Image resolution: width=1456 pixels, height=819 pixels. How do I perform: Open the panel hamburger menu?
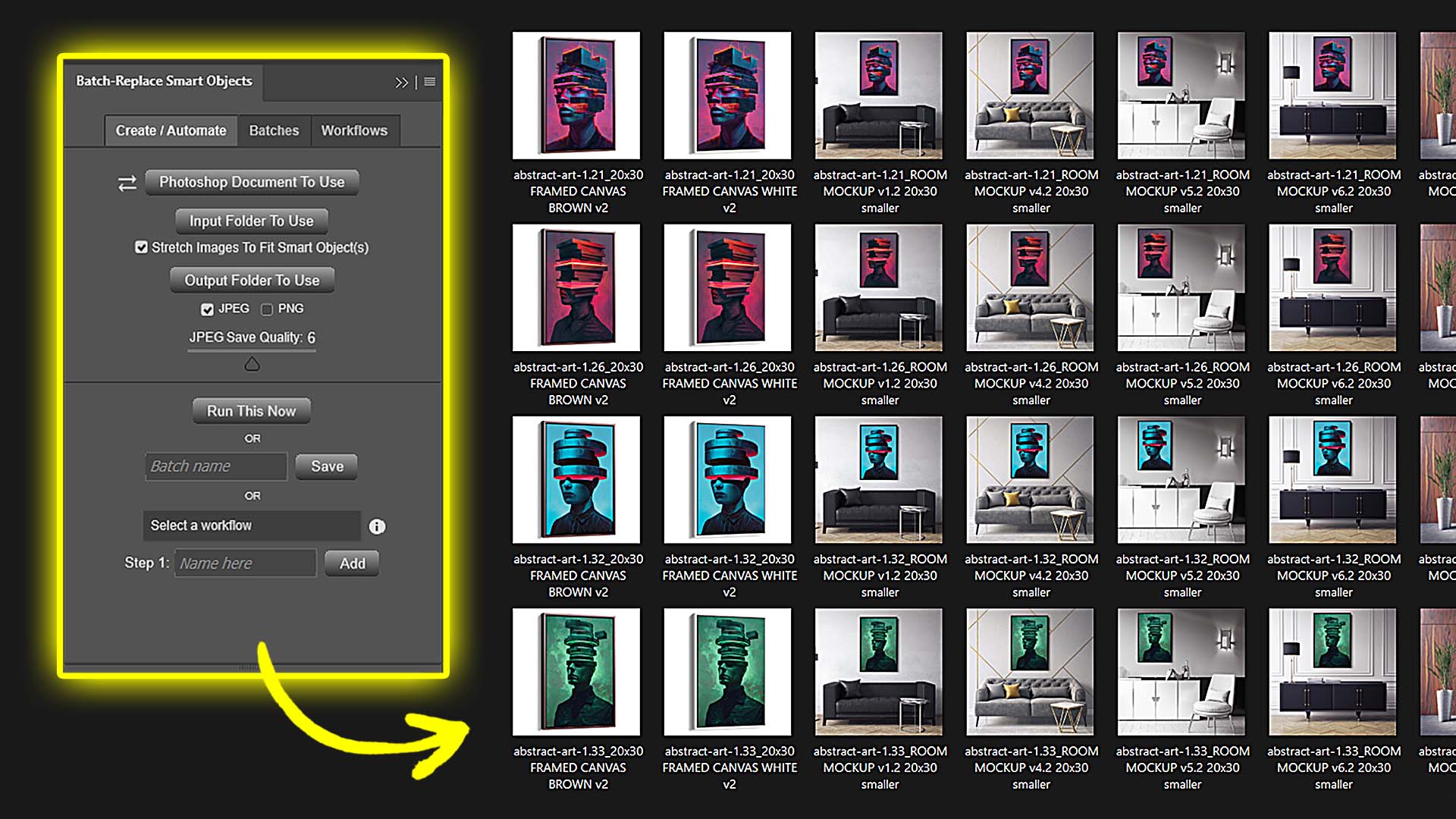click(x=430, y=82)
